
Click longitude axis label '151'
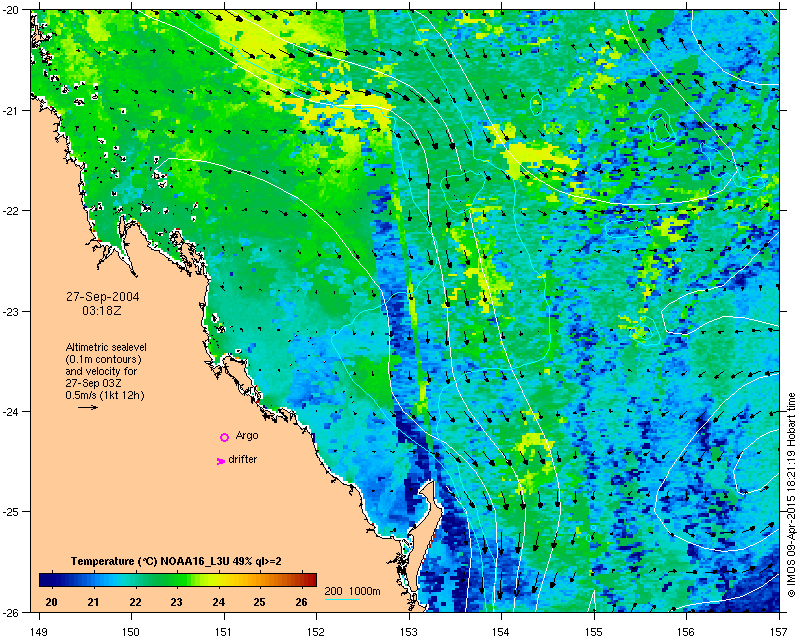tap(224, 631)
